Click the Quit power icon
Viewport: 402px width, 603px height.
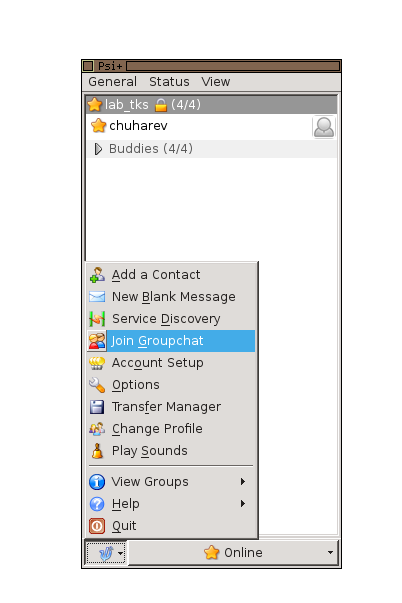click(x=97, y=526)
